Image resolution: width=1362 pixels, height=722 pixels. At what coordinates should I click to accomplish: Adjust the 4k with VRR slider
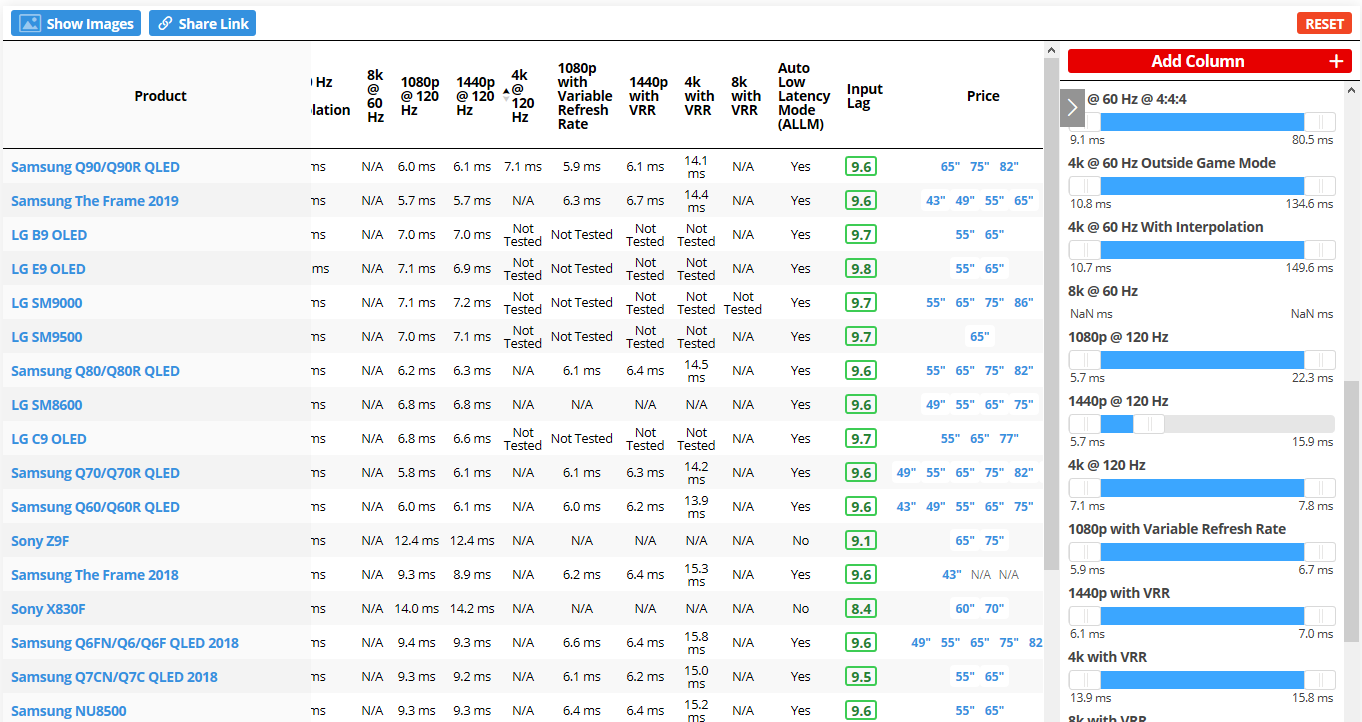coord(1201,680)
